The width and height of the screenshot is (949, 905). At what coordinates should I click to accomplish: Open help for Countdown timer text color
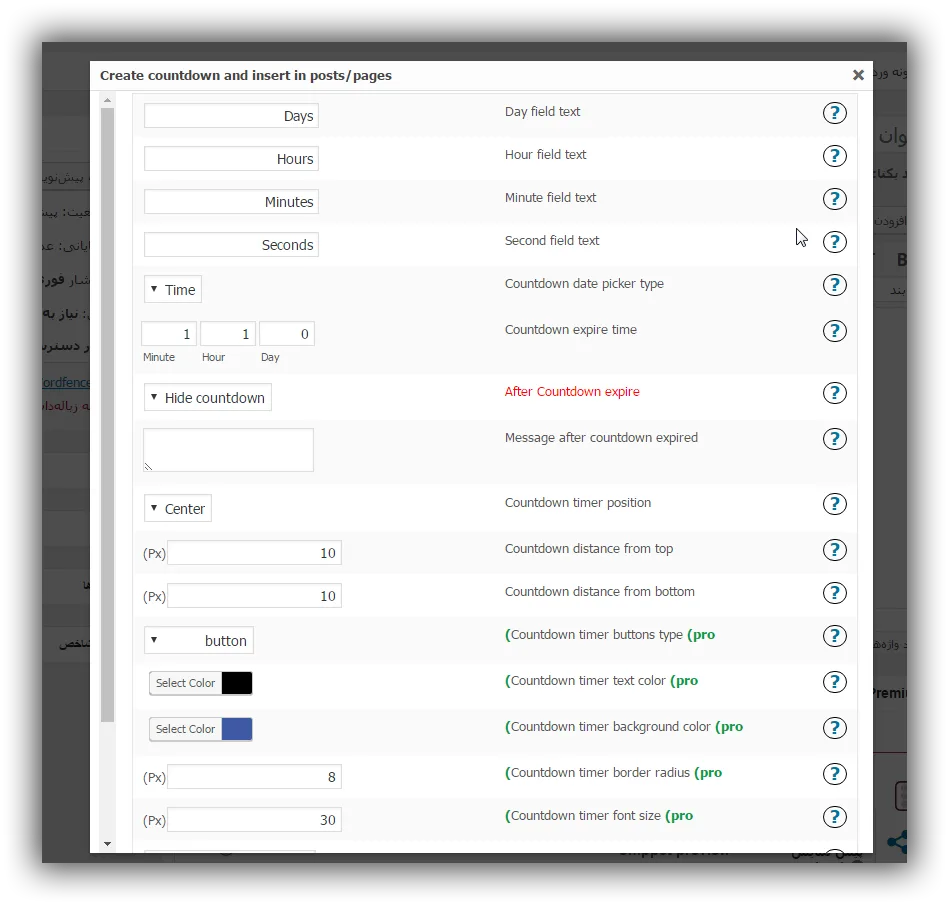click(834, 682)
